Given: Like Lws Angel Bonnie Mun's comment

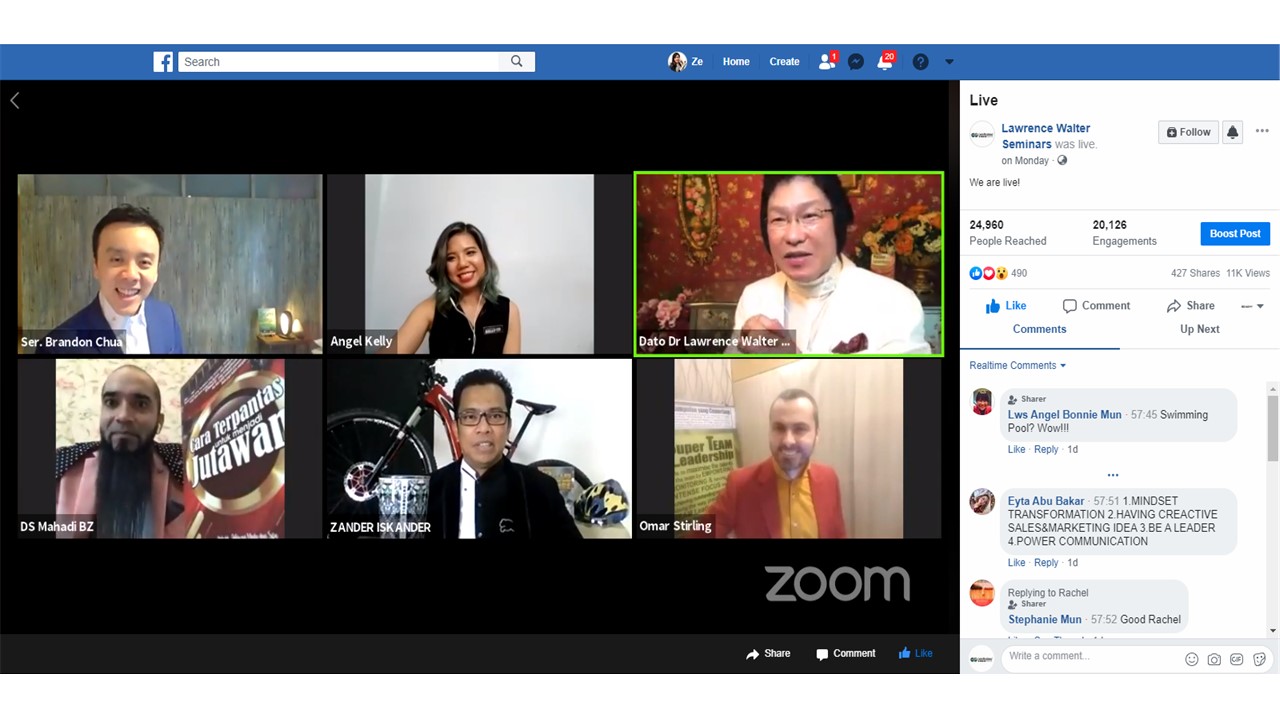Looking at the screenshot, I should [x=1017, y=450].
